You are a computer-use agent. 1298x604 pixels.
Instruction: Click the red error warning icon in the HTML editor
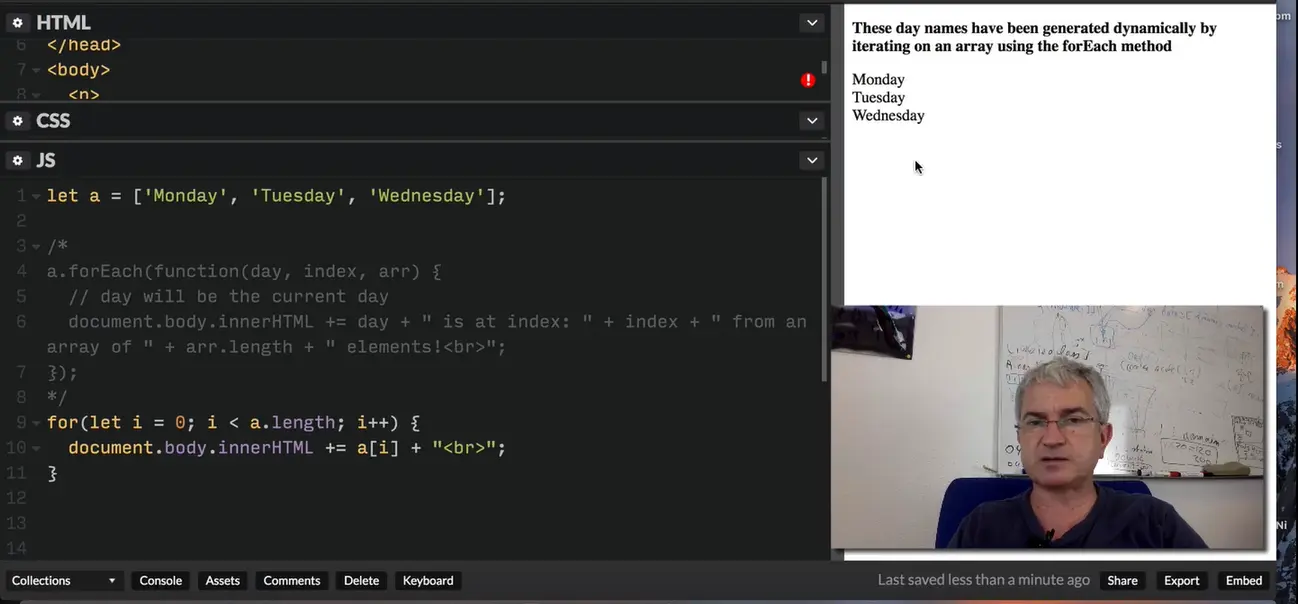(808, 80)
